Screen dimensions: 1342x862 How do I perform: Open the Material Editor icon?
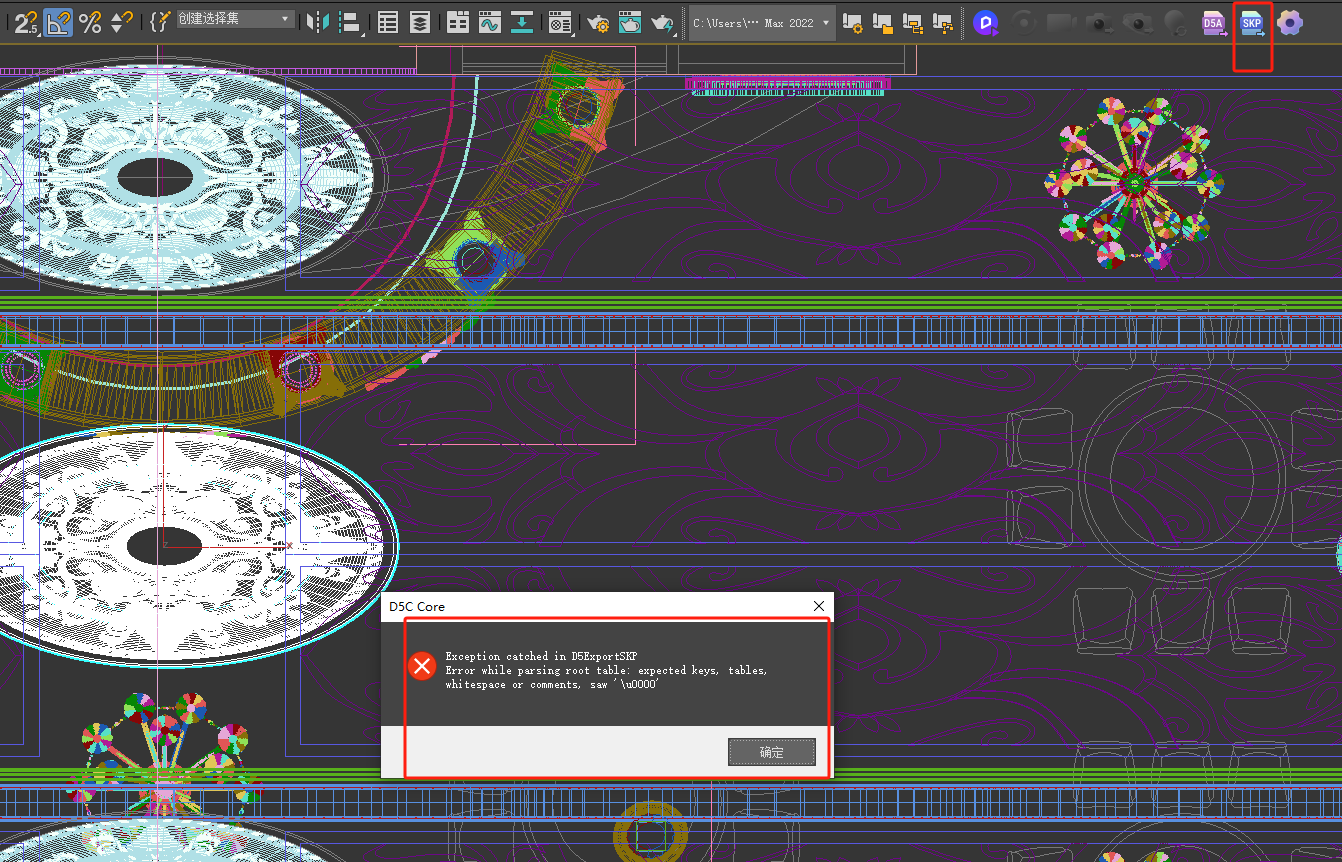560,21
